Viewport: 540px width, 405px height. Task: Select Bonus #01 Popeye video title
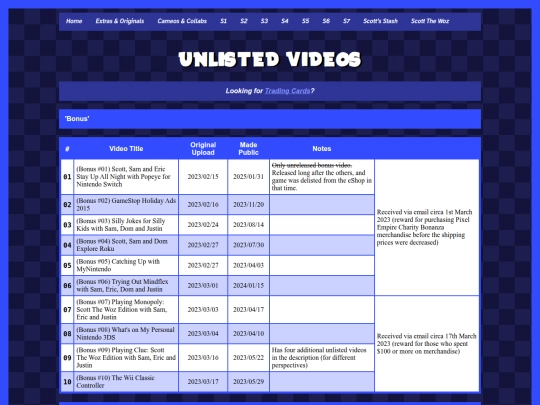coord(123,177)
